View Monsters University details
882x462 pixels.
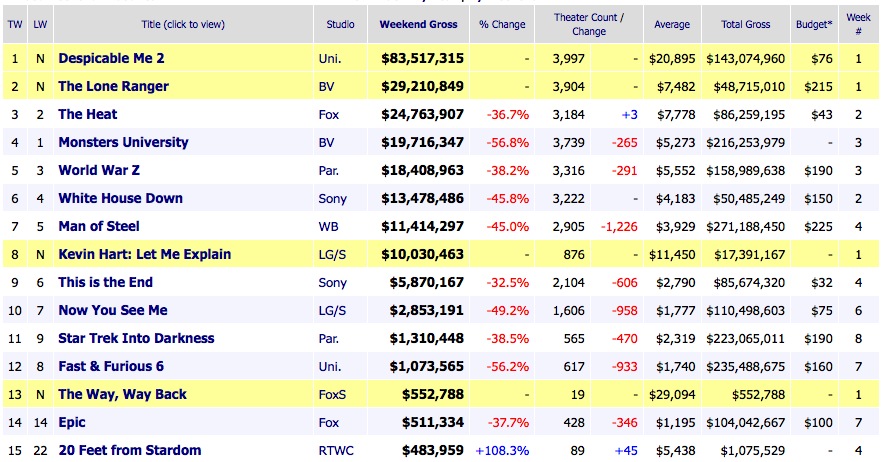(123, 142)
